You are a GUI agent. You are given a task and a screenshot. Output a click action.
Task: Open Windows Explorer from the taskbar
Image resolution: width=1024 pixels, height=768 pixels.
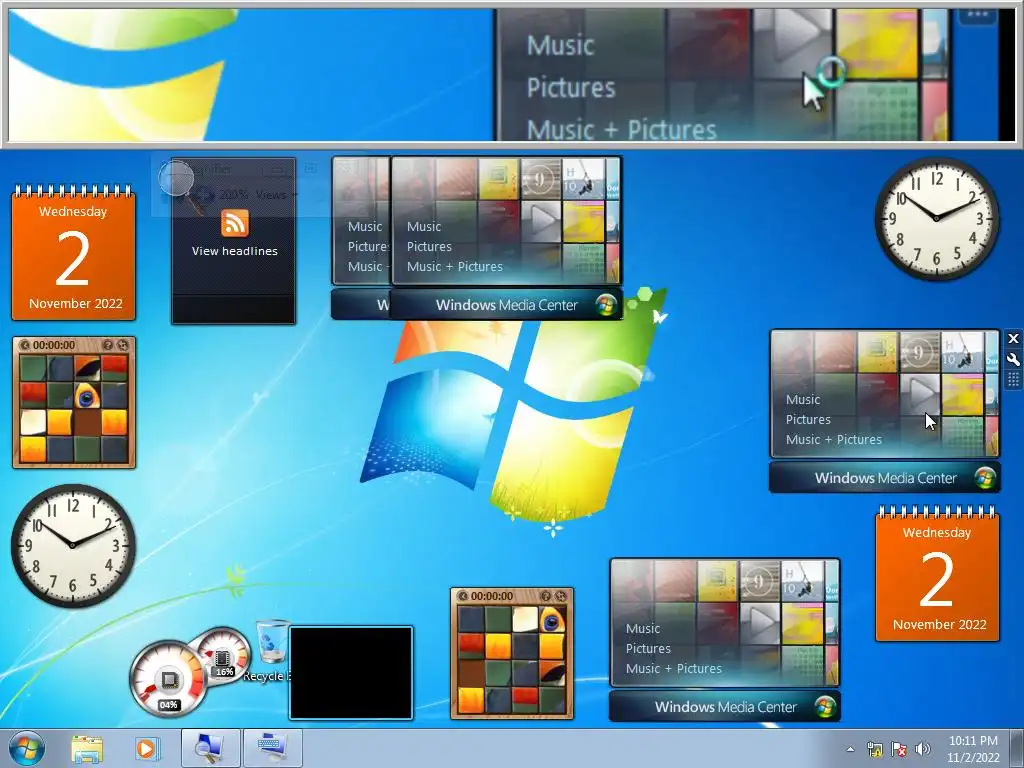[x=88, y=749]
